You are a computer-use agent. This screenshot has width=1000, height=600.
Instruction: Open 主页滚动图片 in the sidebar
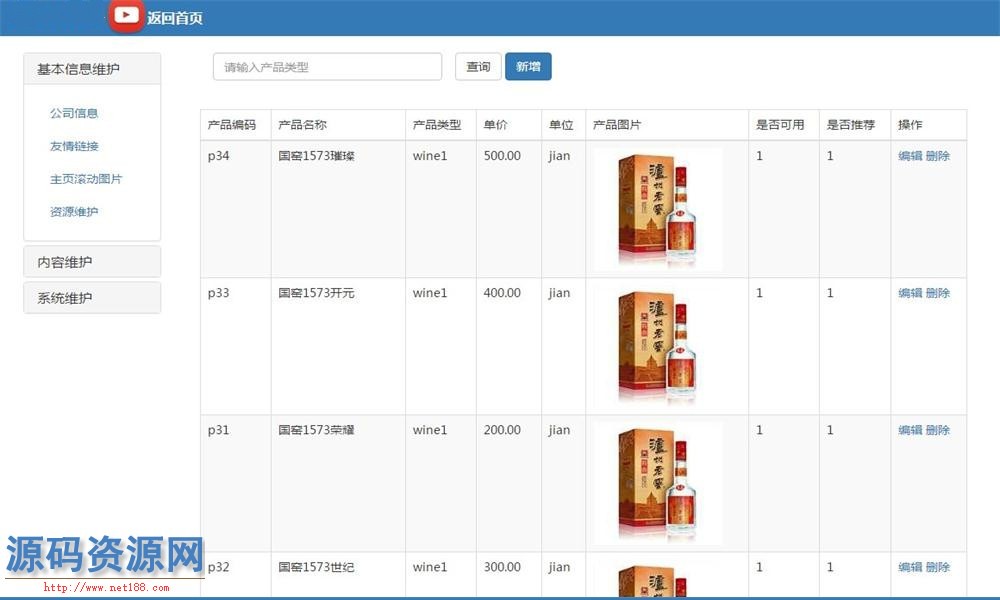click(x=86, y=179)
